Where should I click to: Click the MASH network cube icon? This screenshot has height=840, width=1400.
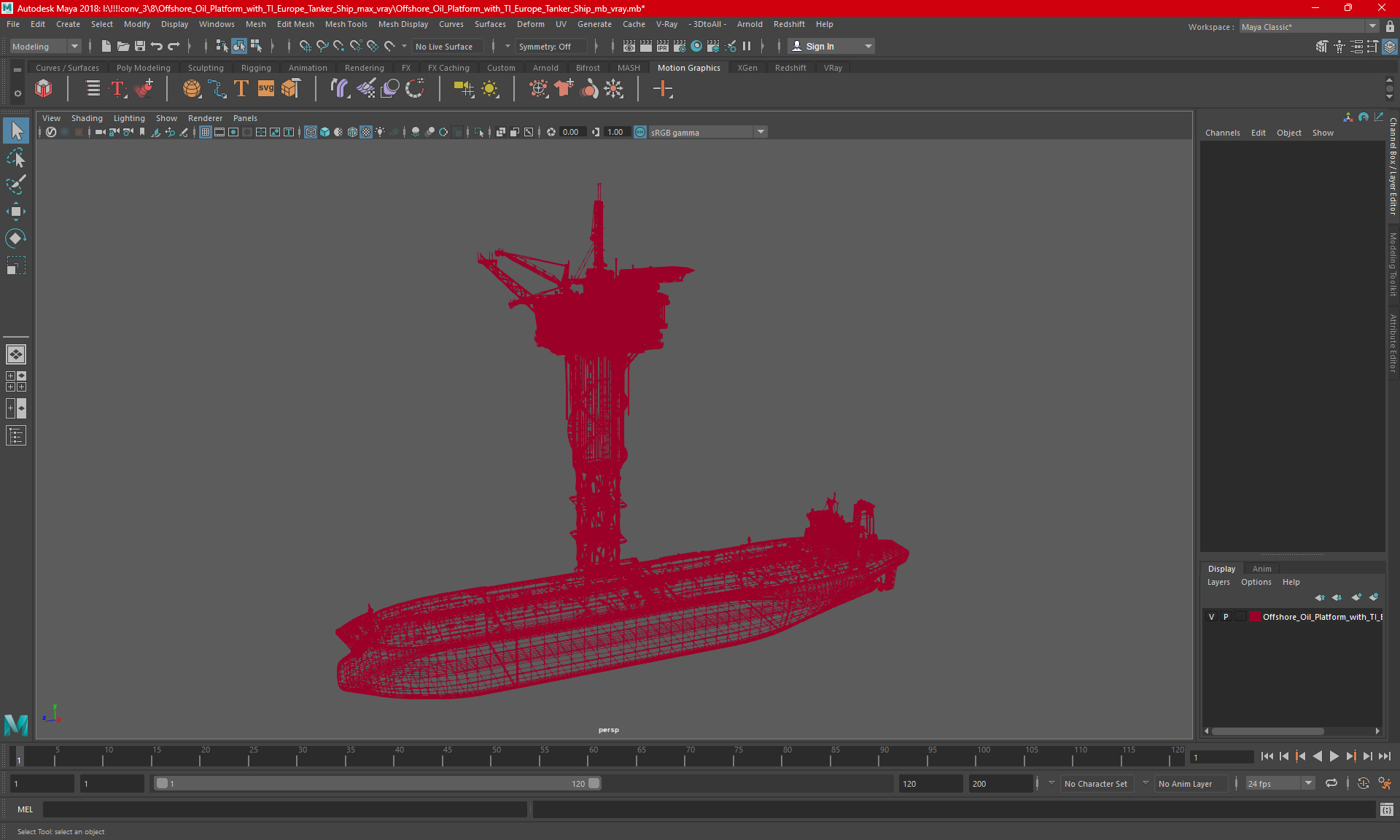click(44, 89)
